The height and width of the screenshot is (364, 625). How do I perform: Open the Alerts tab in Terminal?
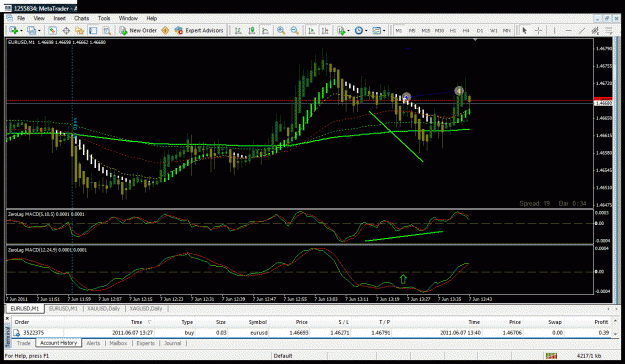point(93,343)
